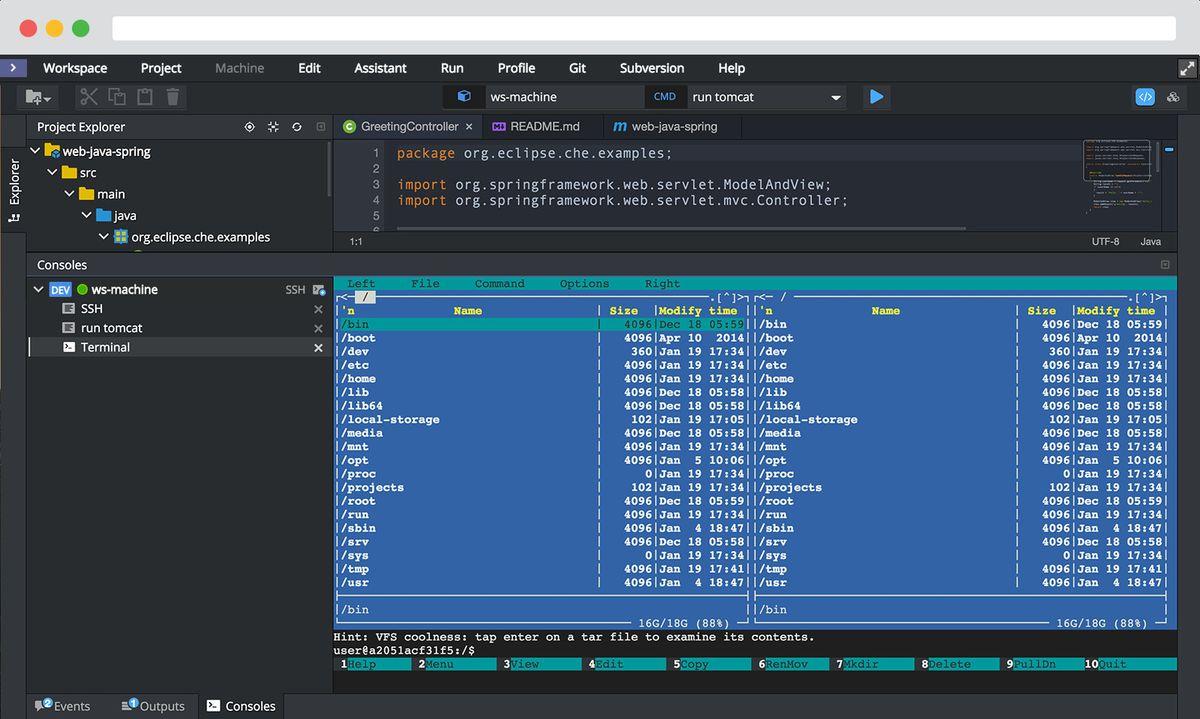Click the Cut scissors icon in toolbar
Viewport: 1200px width, 719px height.
coord(89,97)
